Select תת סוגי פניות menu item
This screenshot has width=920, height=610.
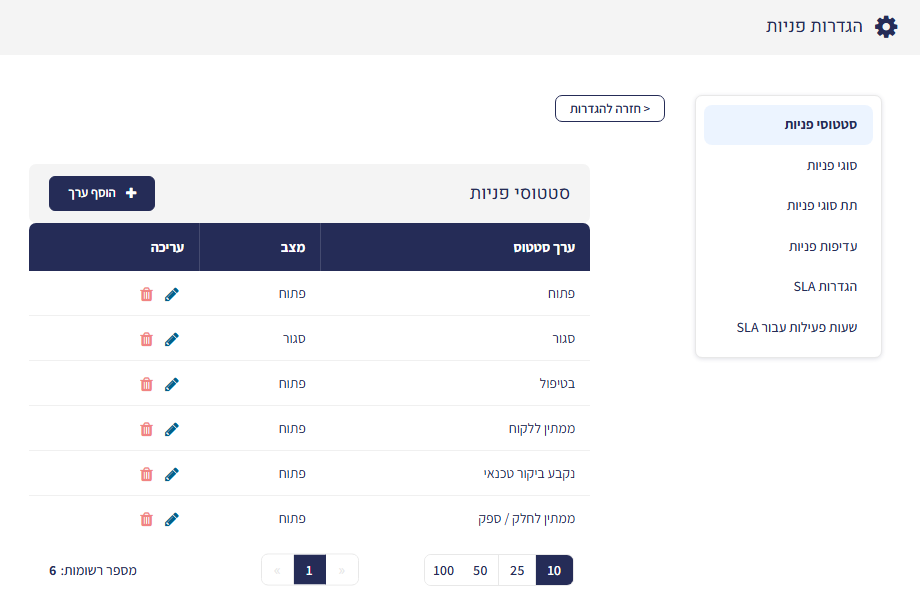pos(821,206)
